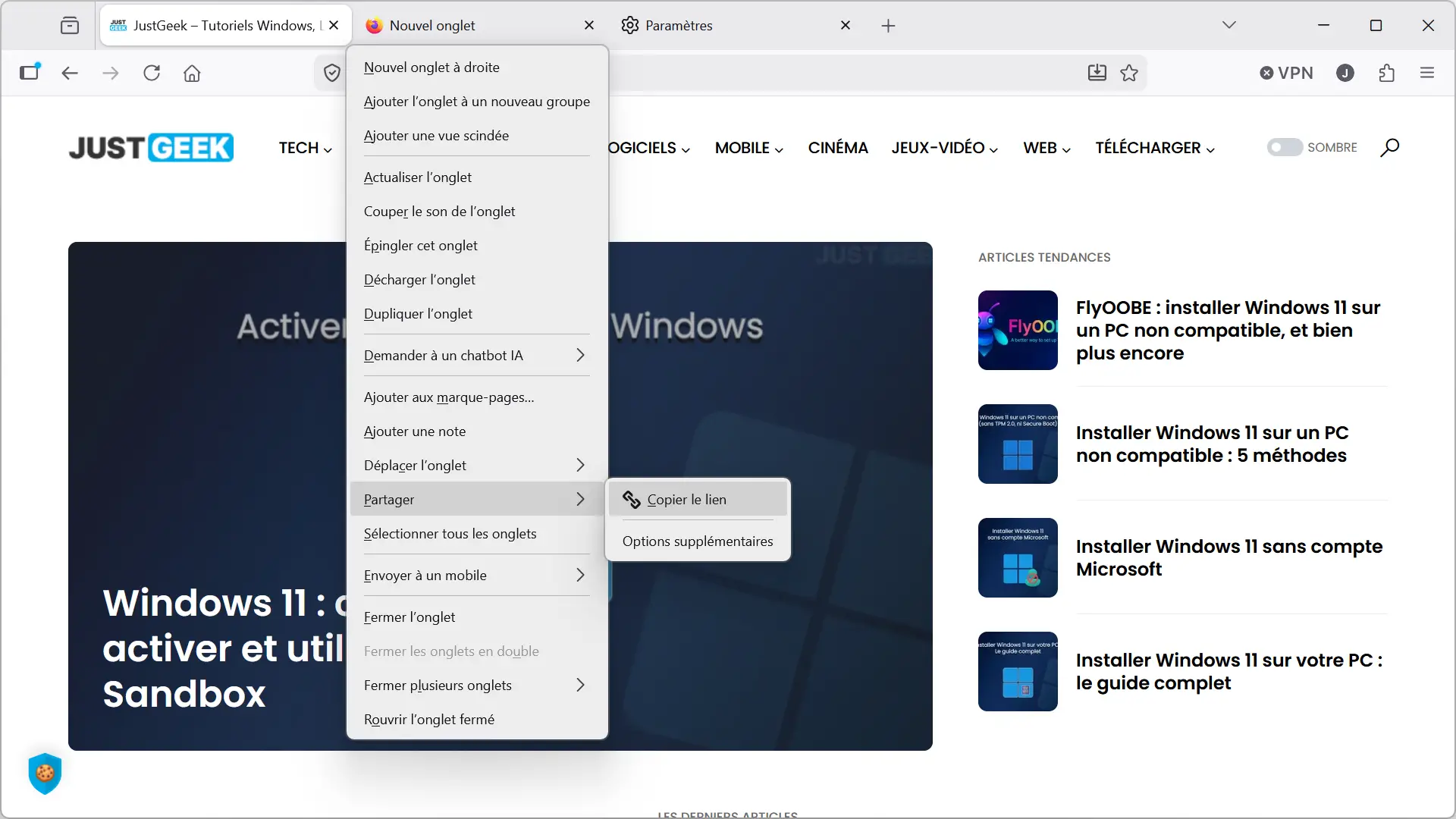Choose Options supplémentaires in submenu
This screenshot has width=1456, height=819.
tap(698, 541)
